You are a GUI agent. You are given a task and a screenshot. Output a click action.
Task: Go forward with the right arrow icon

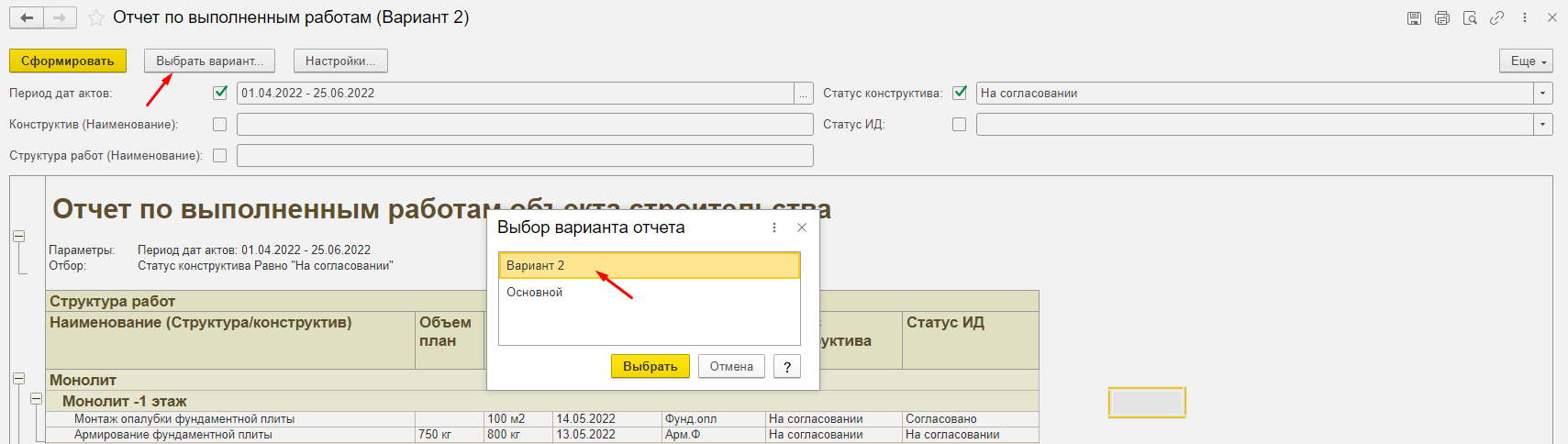click(59, 18)
